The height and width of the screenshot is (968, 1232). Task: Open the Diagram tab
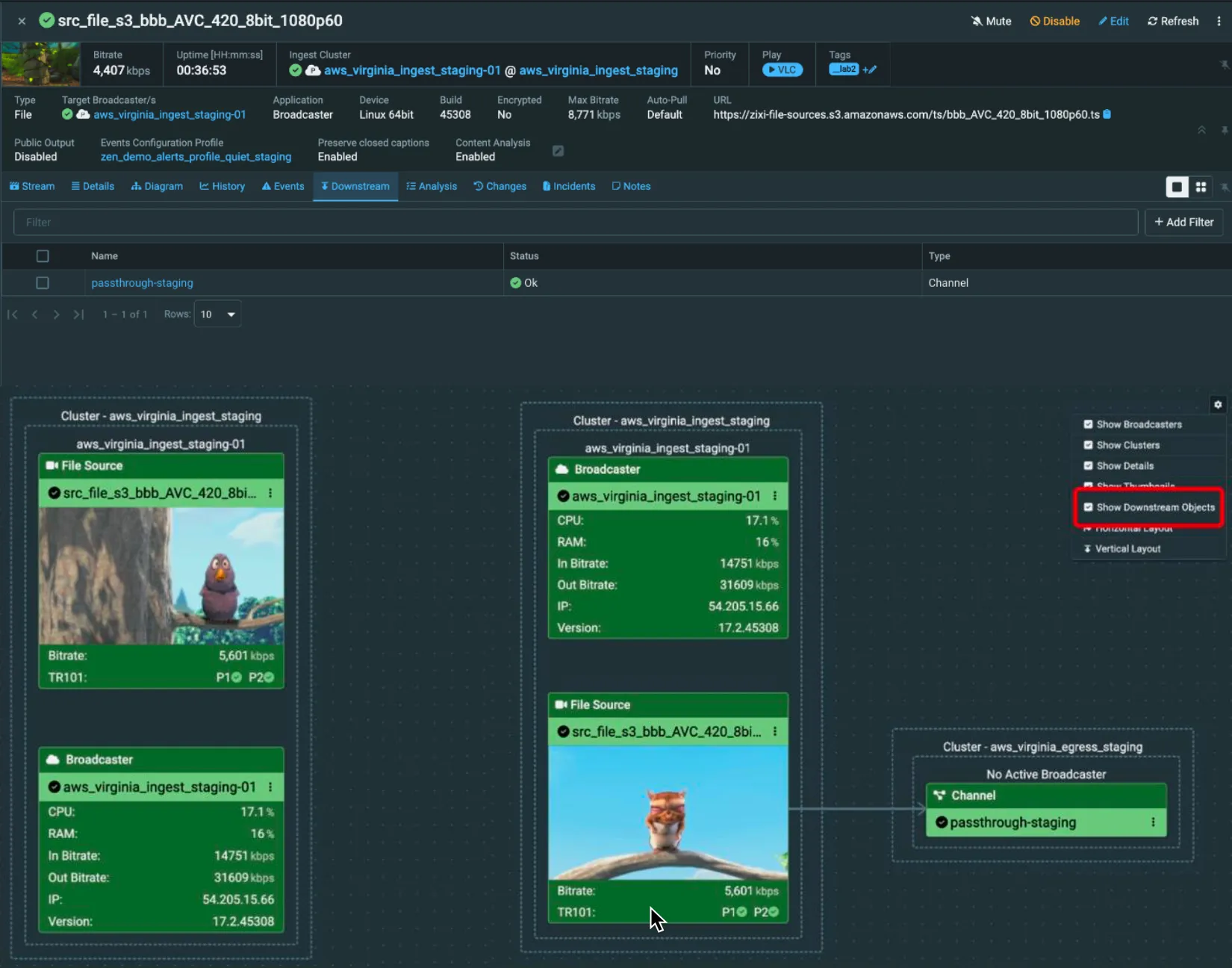pyautogui.click(x=157, y=186)
